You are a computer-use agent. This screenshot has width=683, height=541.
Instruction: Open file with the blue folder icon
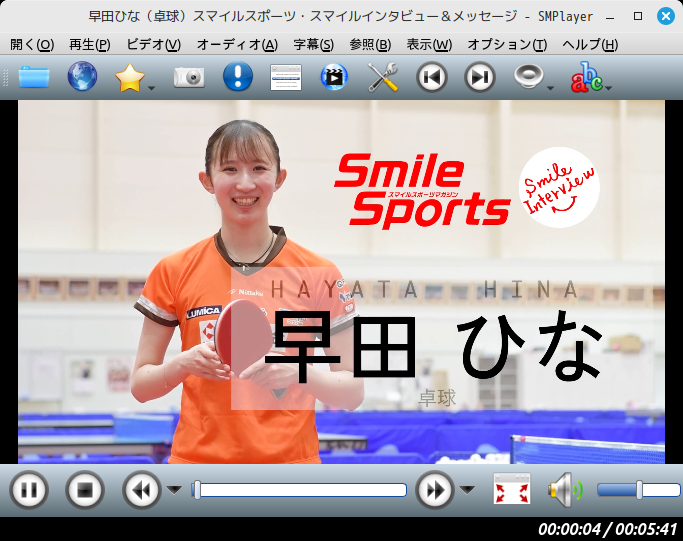(34, 77)
